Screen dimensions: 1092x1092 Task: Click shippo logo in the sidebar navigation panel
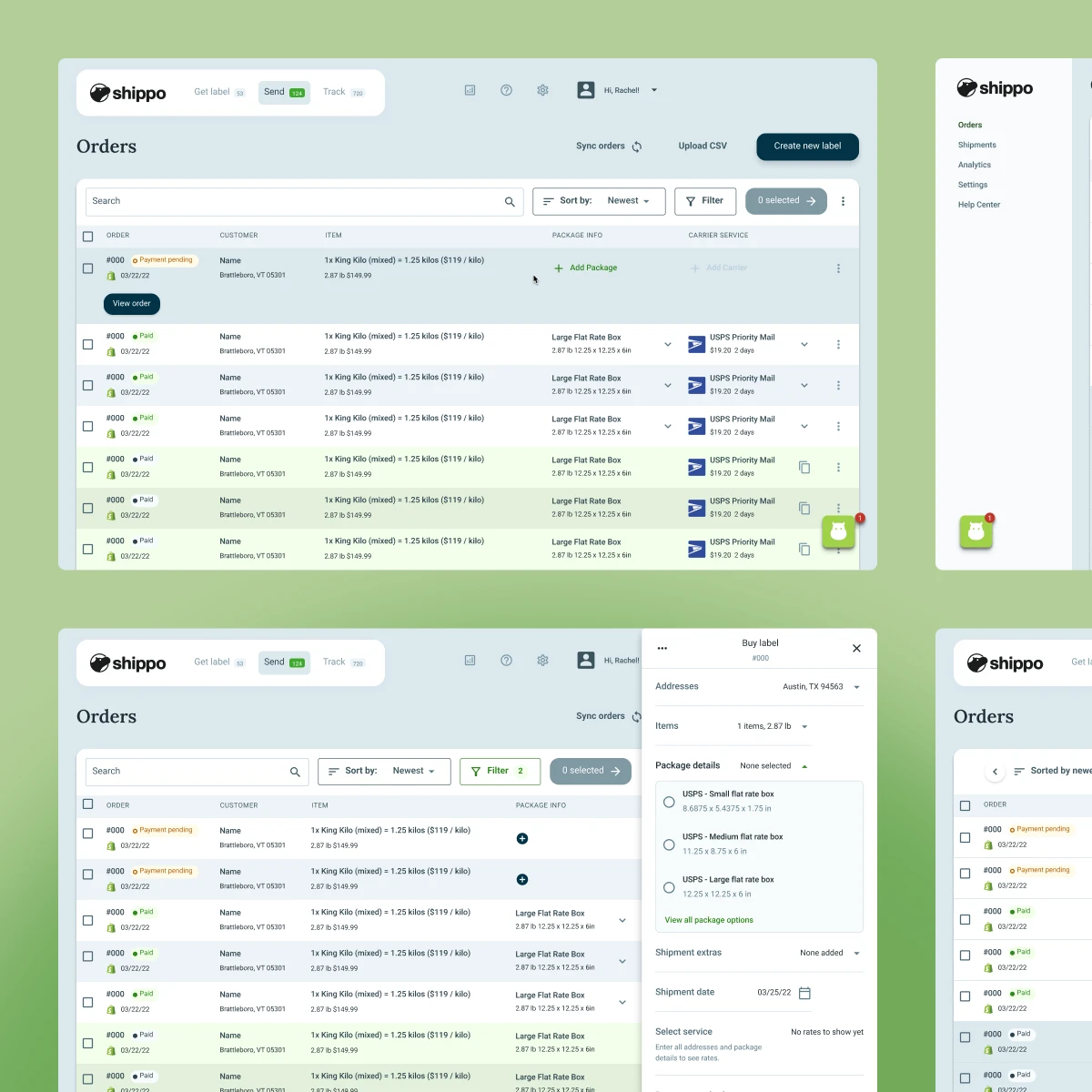click(x=995, y=88)
